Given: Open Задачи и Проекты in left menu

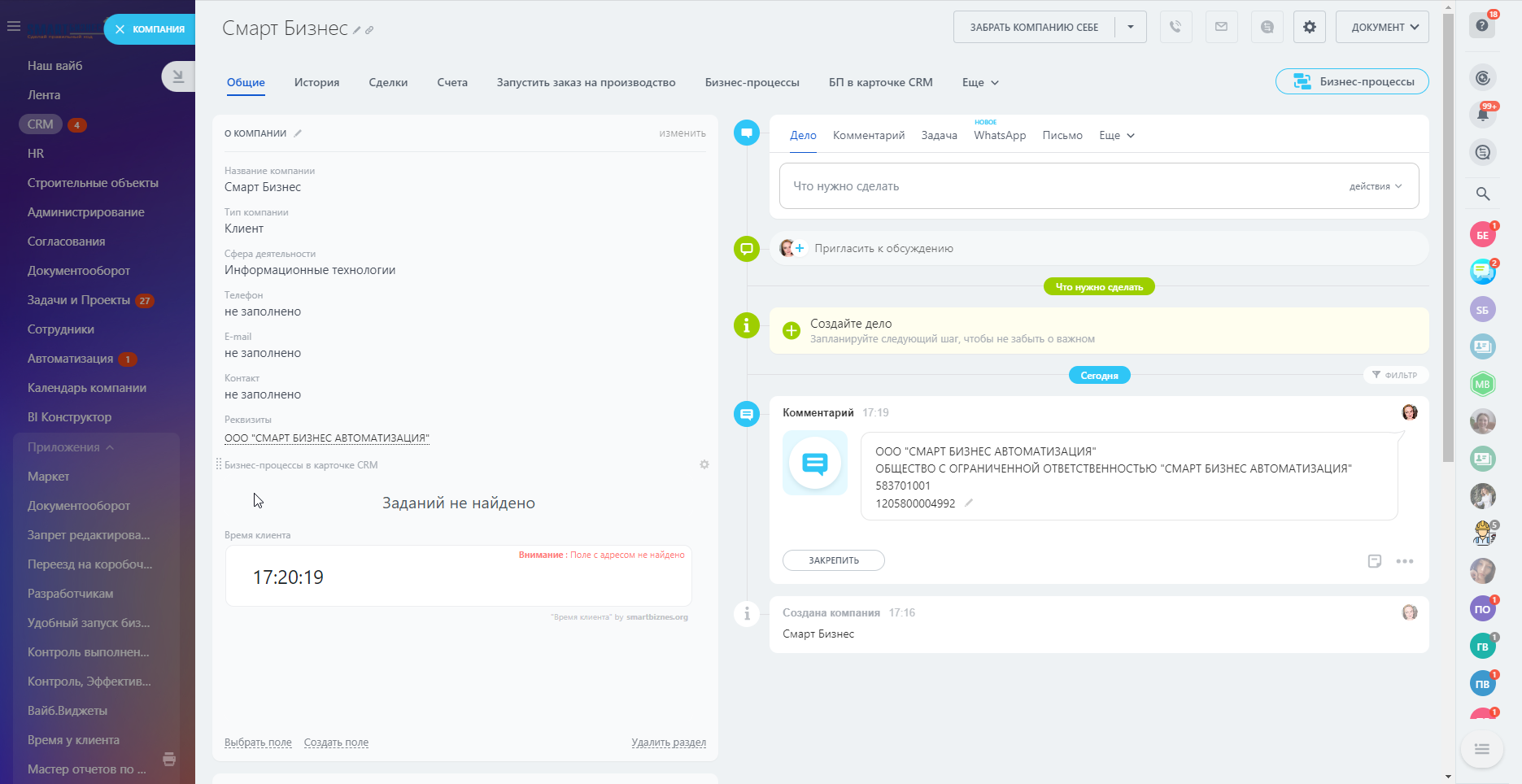Looking at the screenshot, I should (x=79, y=300).
